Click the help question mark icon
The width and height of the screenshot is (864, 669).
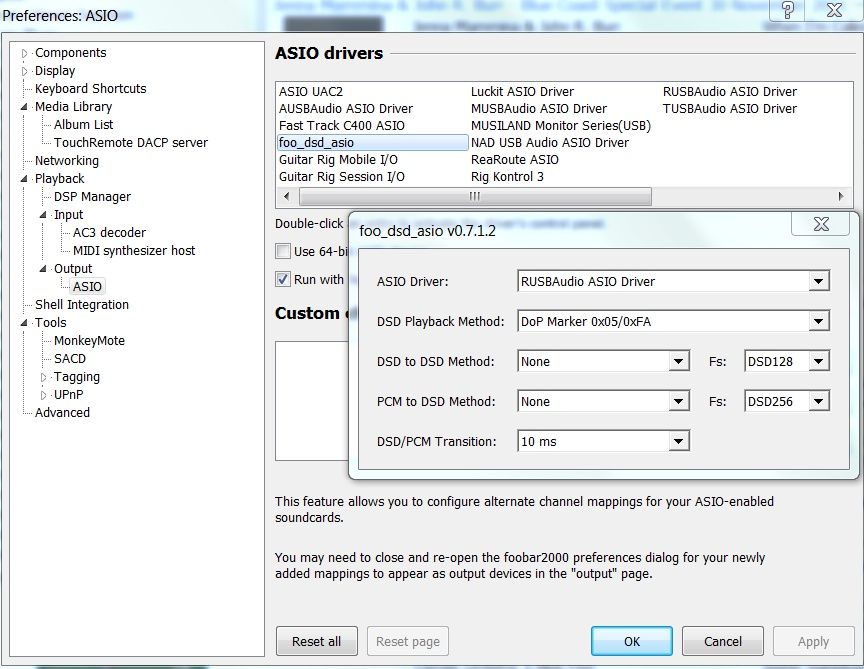pos(788,10)
